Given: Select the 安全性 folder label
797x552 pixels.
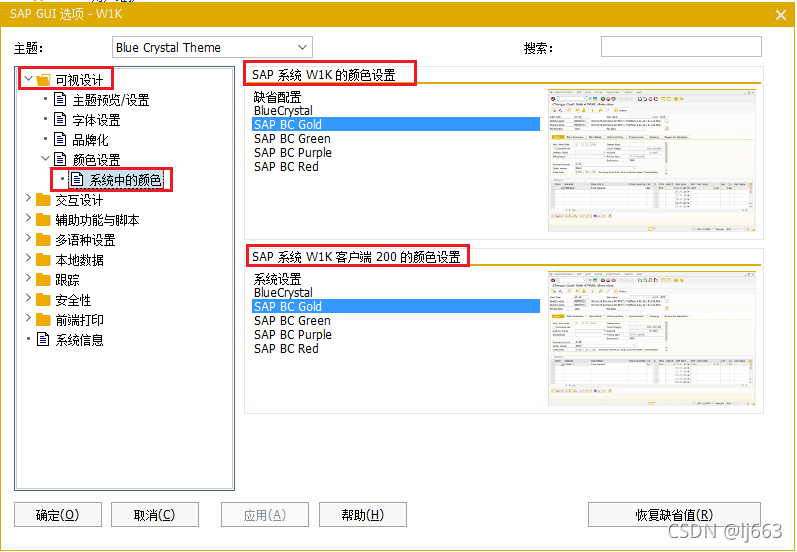Looking at the screenshot, I should tap(73, 300).
